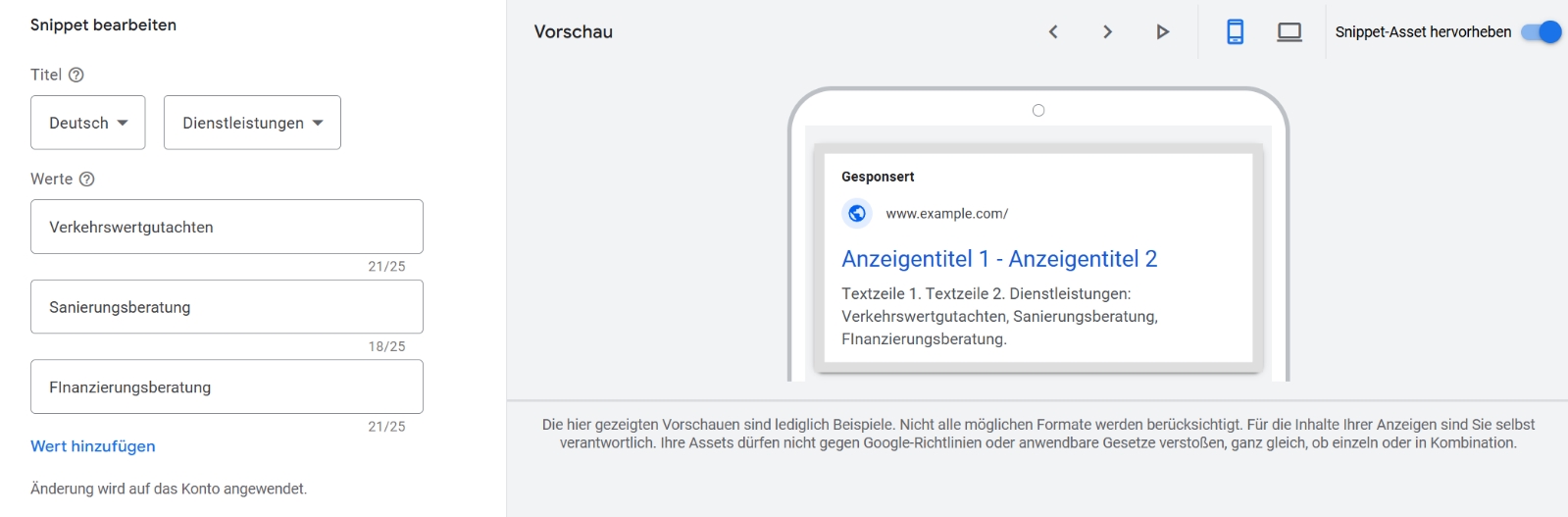Click the Gesponsert label in ad preview
1568x517 pixels.
878,177
